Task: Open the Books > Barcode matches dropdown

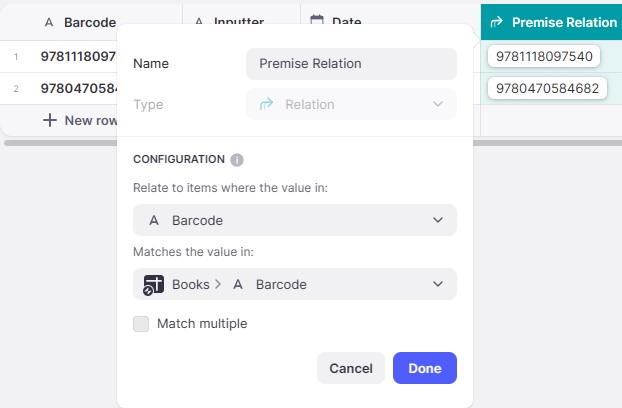Action: tap(294, 284)
